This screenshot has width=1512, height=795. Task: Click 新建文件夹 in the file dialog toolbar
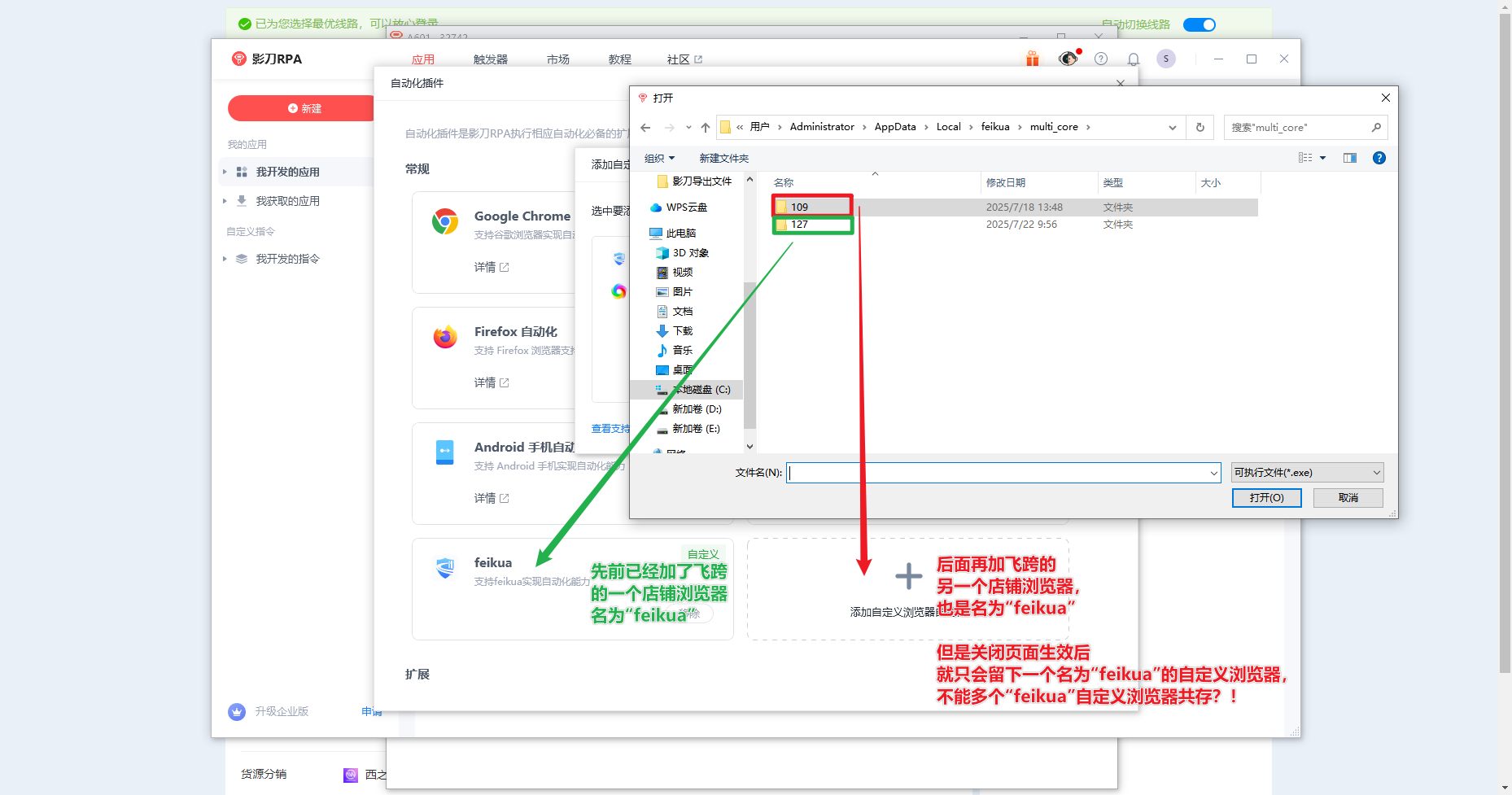point(724,158)
